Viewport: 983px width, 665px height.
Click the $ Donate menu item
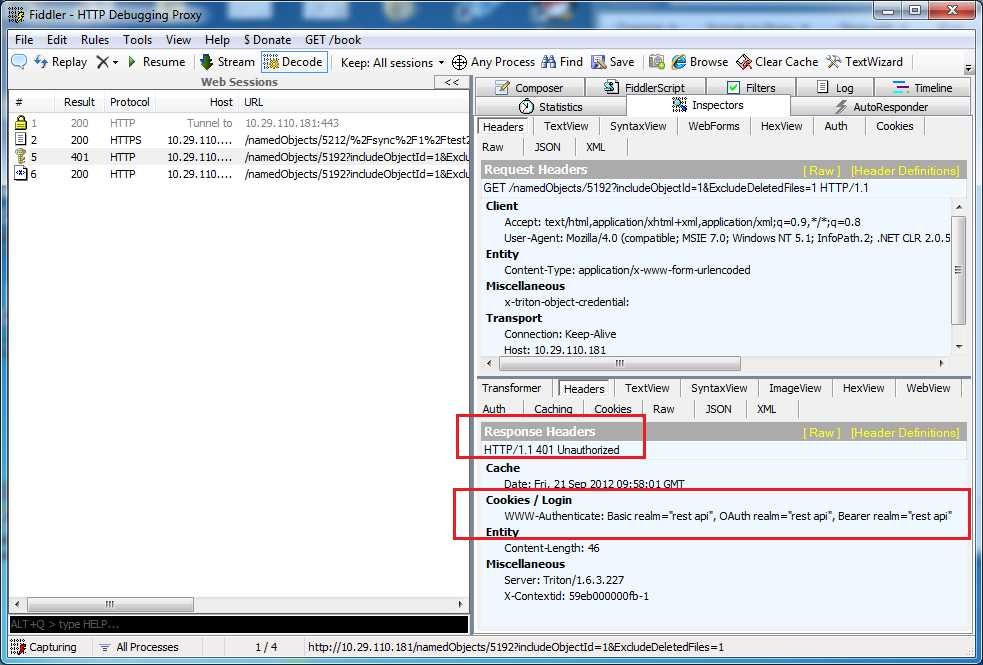(268, 39)
